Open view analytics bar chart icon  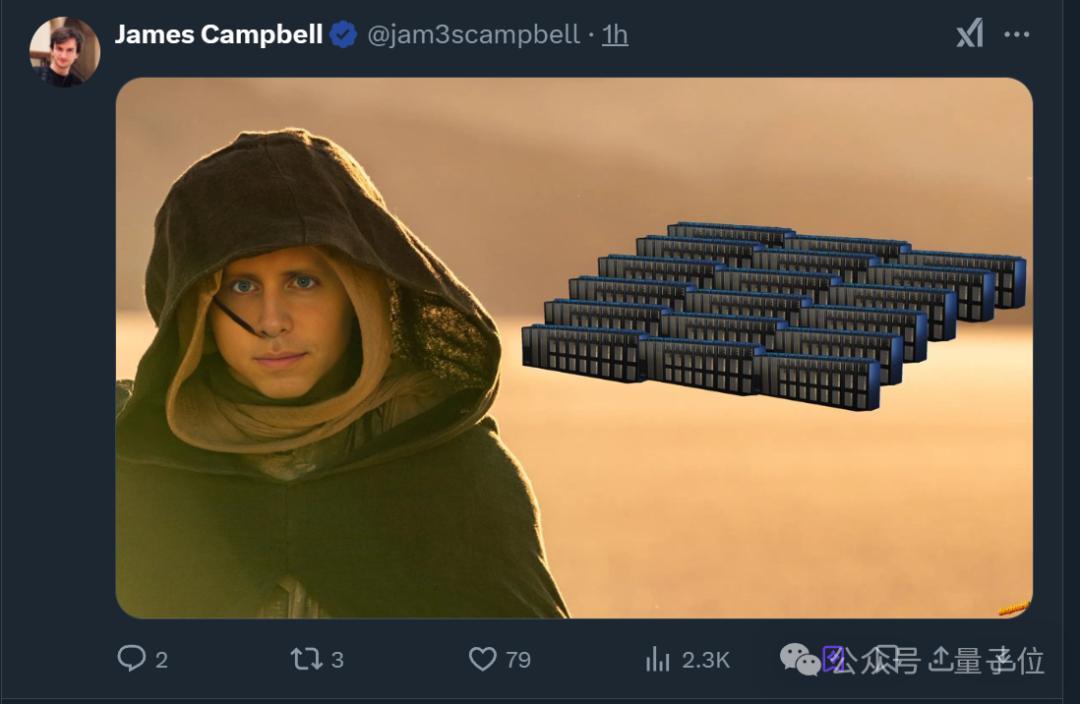[658, 658]
